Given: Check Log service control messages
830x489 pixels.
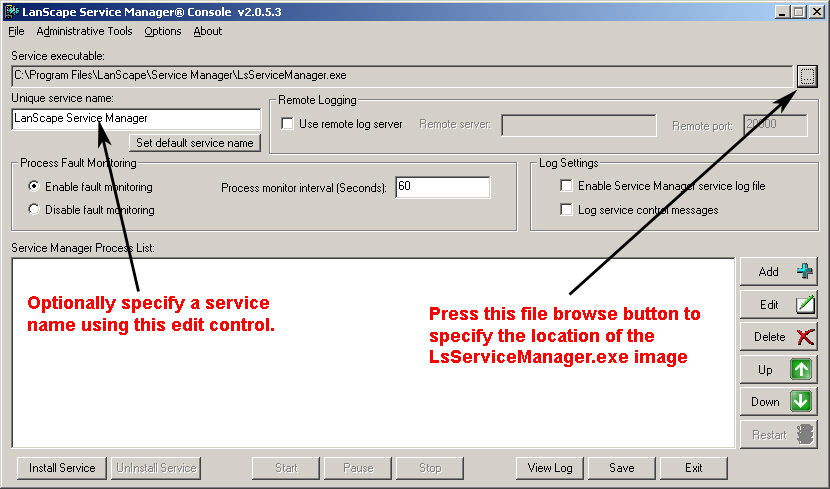Looking at the screenshot, I should [566, 210].
